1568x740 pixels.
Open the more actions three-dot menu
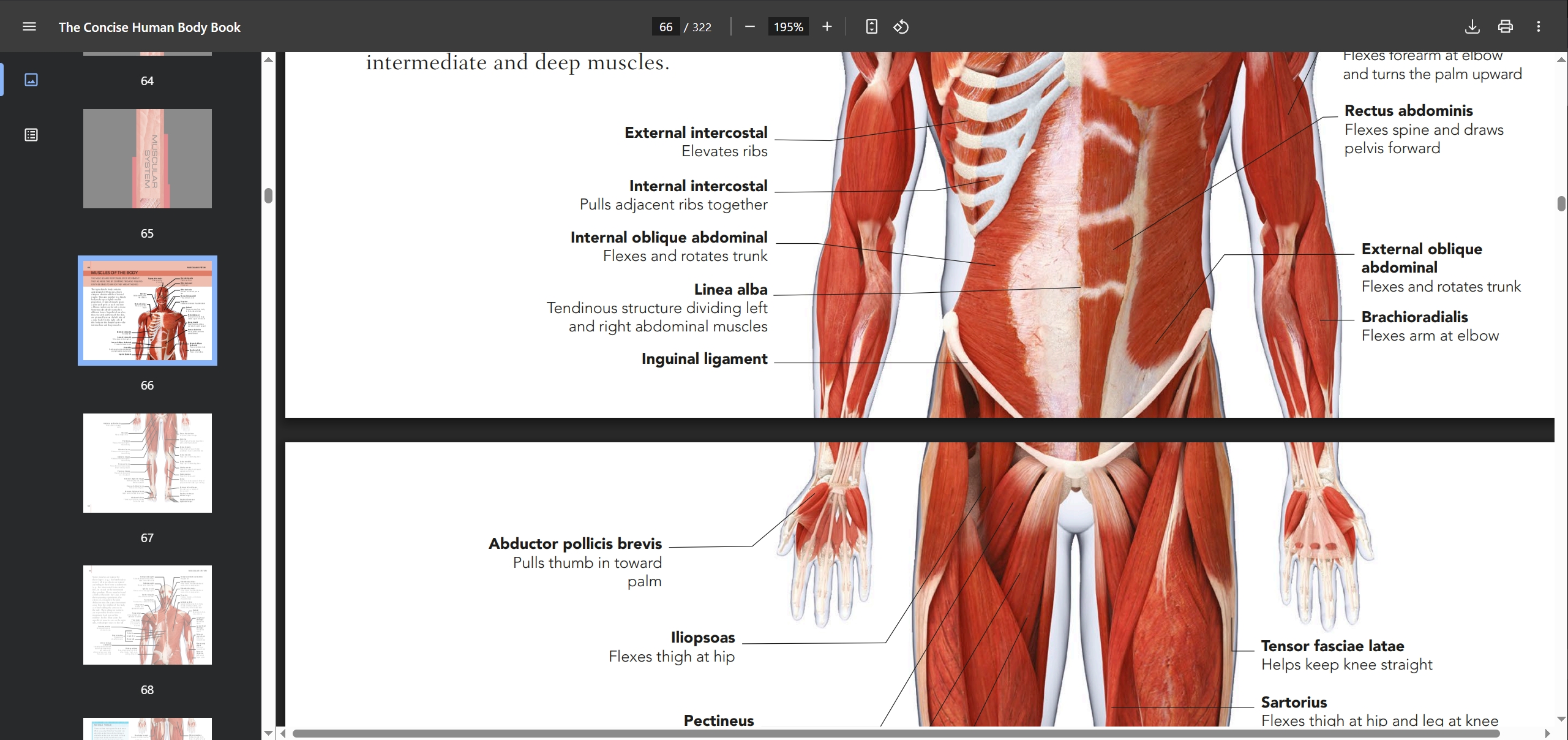1539,26
